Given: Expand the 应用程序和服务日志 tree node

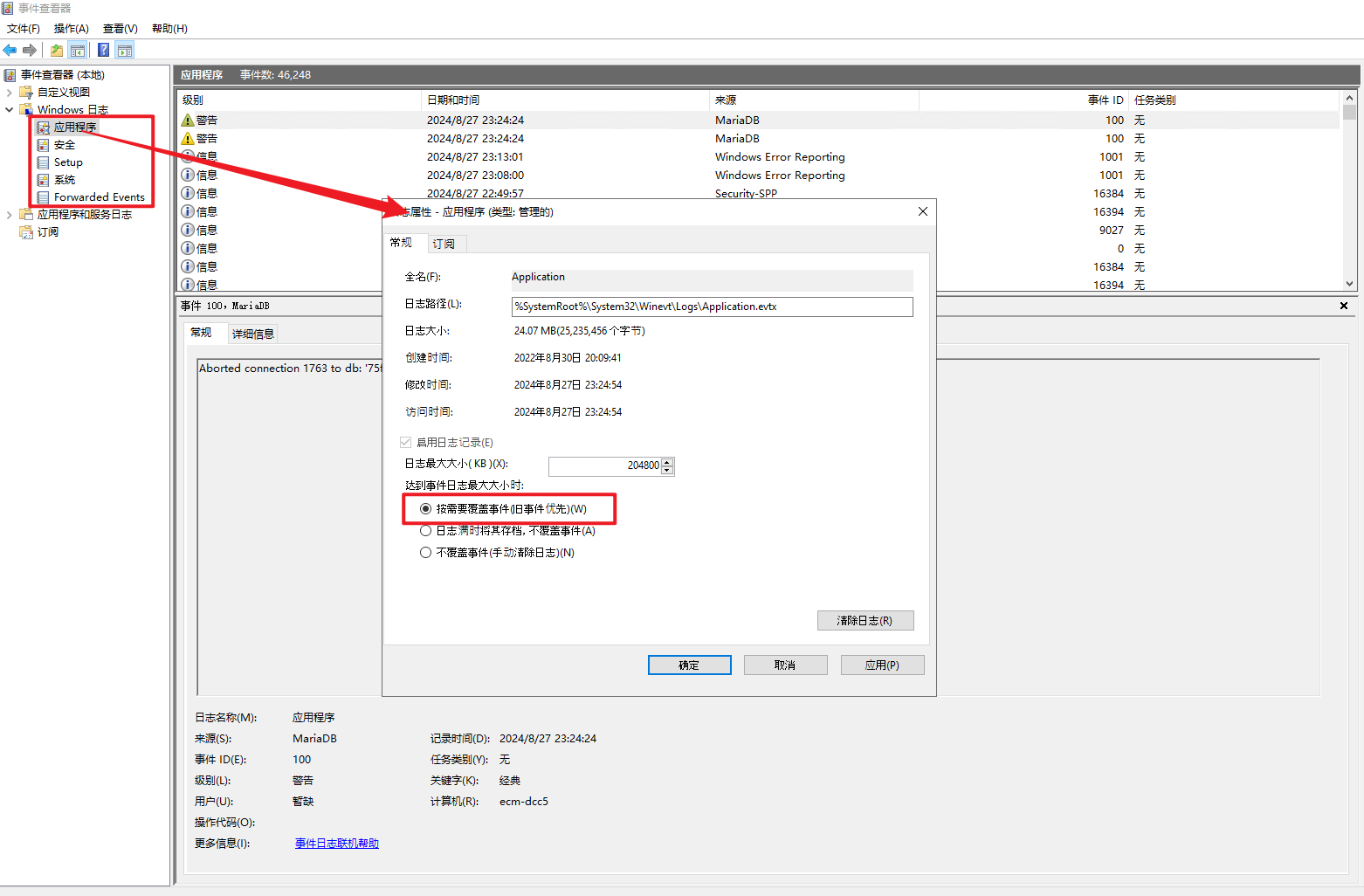Looking at the screenshot, I should 10,215.
